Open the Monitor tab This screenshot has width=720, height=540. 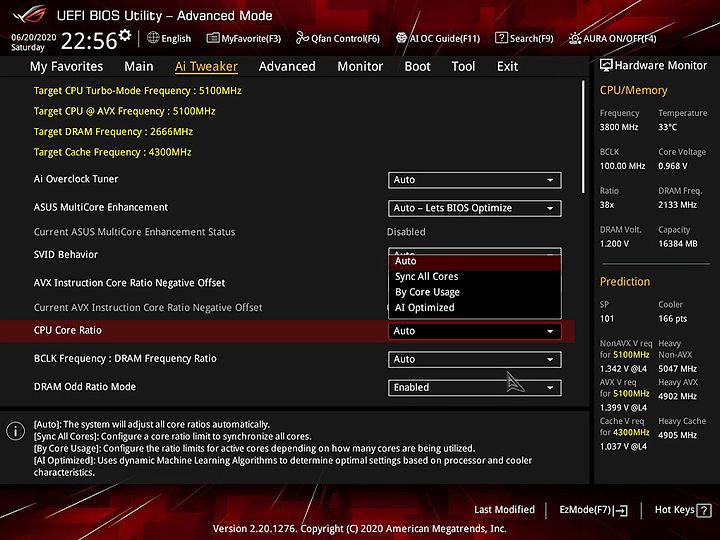(x=360, y=67)
